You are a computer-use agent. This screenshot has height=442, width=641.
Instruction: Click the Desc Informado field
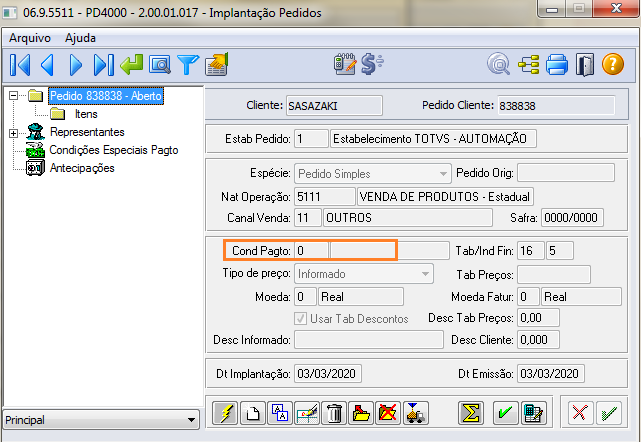(x=369, y=340)
